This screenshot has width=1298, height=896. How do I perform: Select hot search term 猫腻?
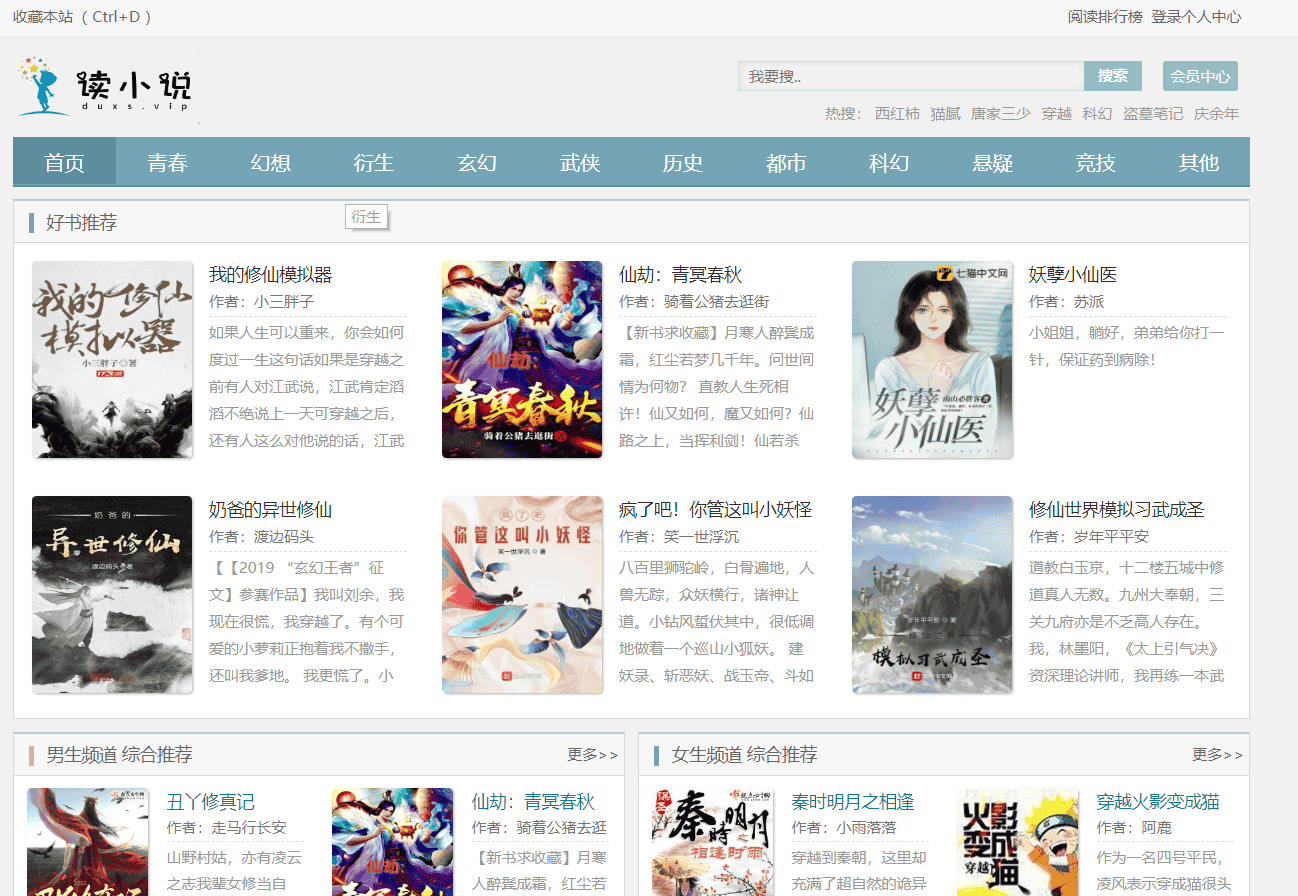pos(945,114)
